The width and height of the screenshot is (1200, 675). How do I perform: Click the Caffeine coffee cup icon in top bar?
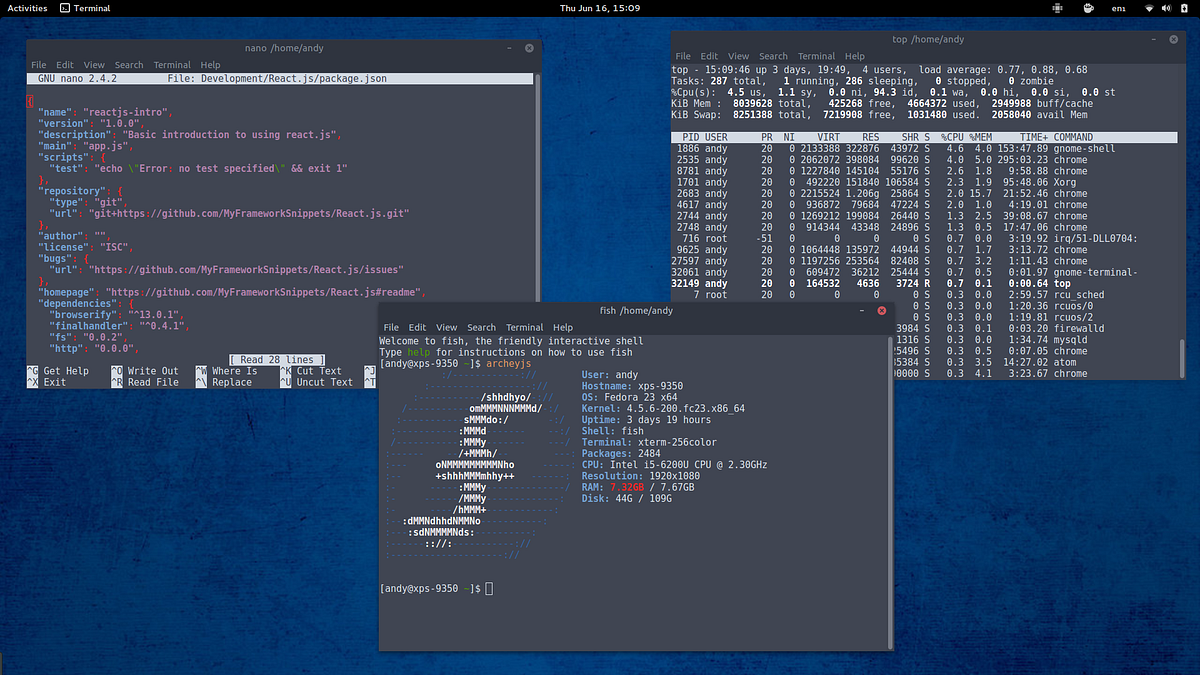[1088, 8]
